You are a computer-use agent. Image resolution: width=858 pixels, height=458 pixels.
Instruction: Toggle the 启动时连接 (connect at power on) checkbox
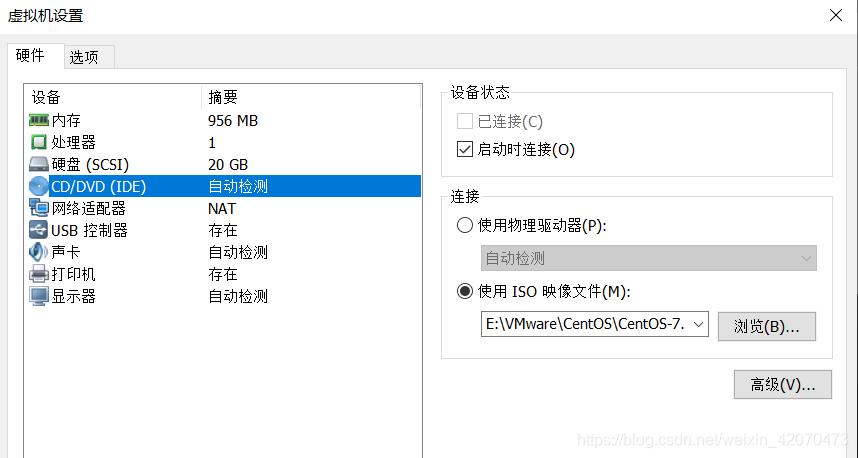point(464,150)
